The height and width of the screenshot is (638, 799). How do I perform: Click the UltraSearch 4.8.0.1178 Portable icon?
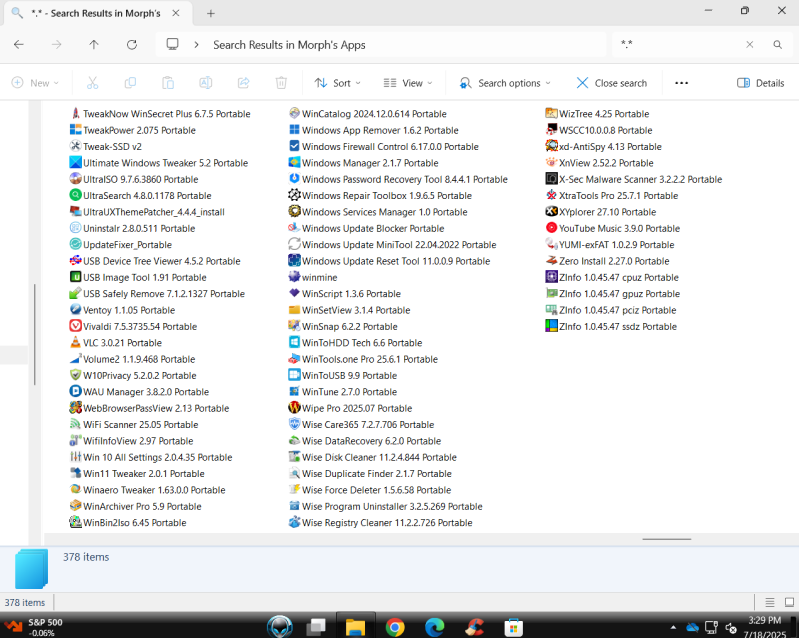pos(75,195)
